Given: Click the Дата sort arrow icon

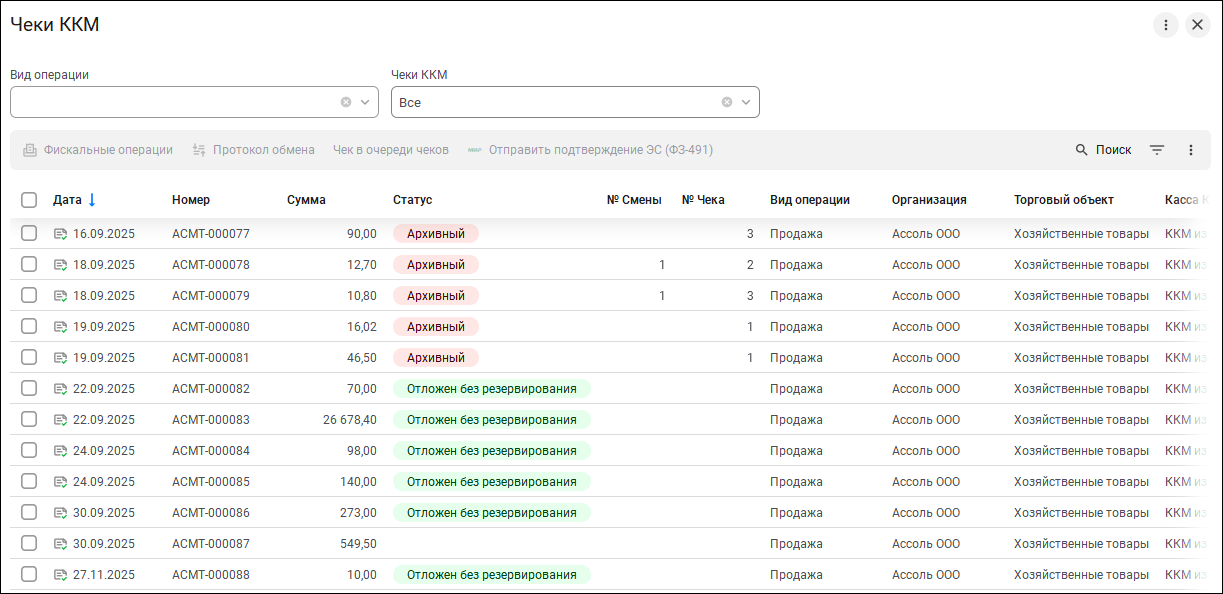Looking at the screenshot, I should (92, 200).
